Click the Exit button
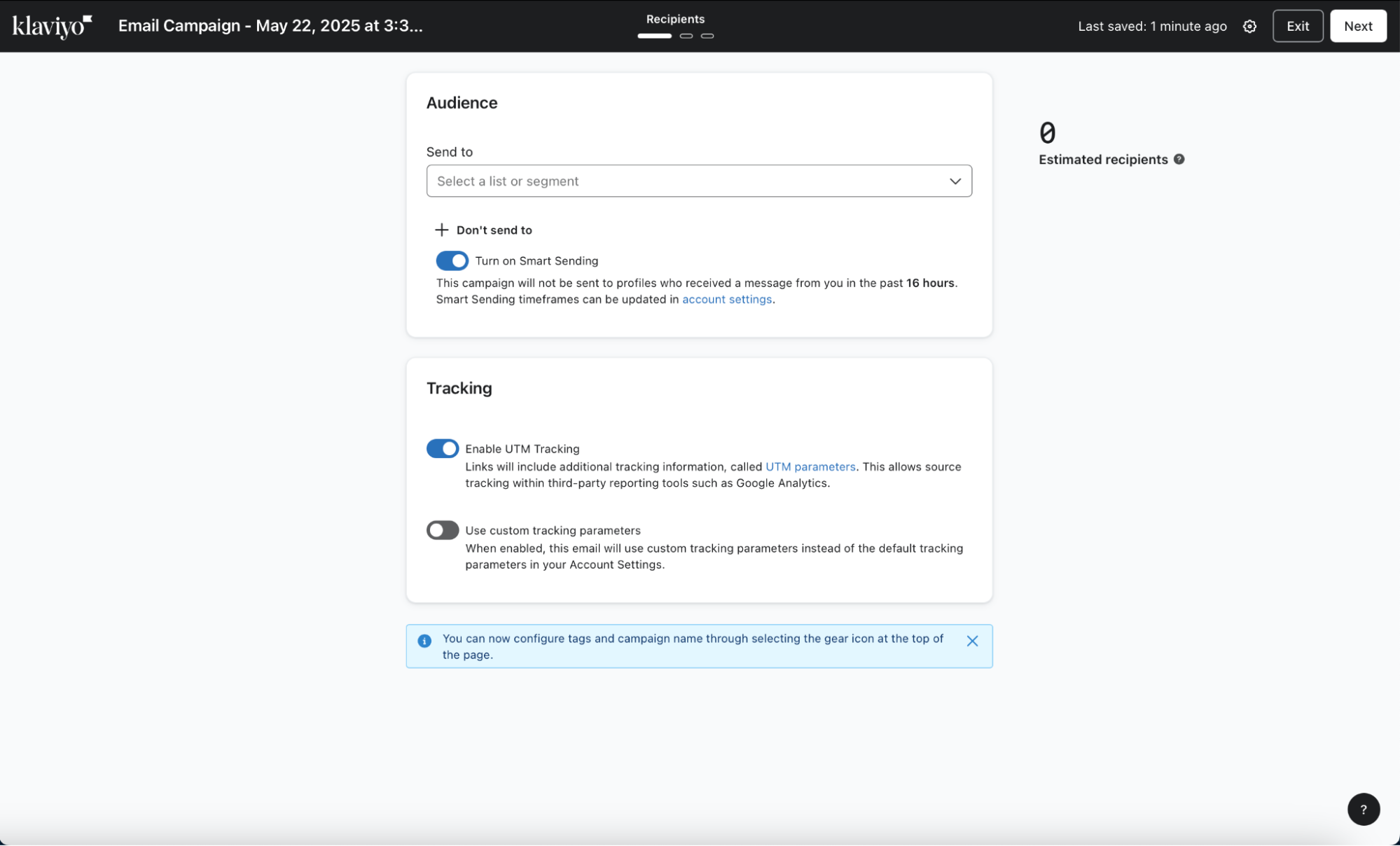 coord(1297,27)
